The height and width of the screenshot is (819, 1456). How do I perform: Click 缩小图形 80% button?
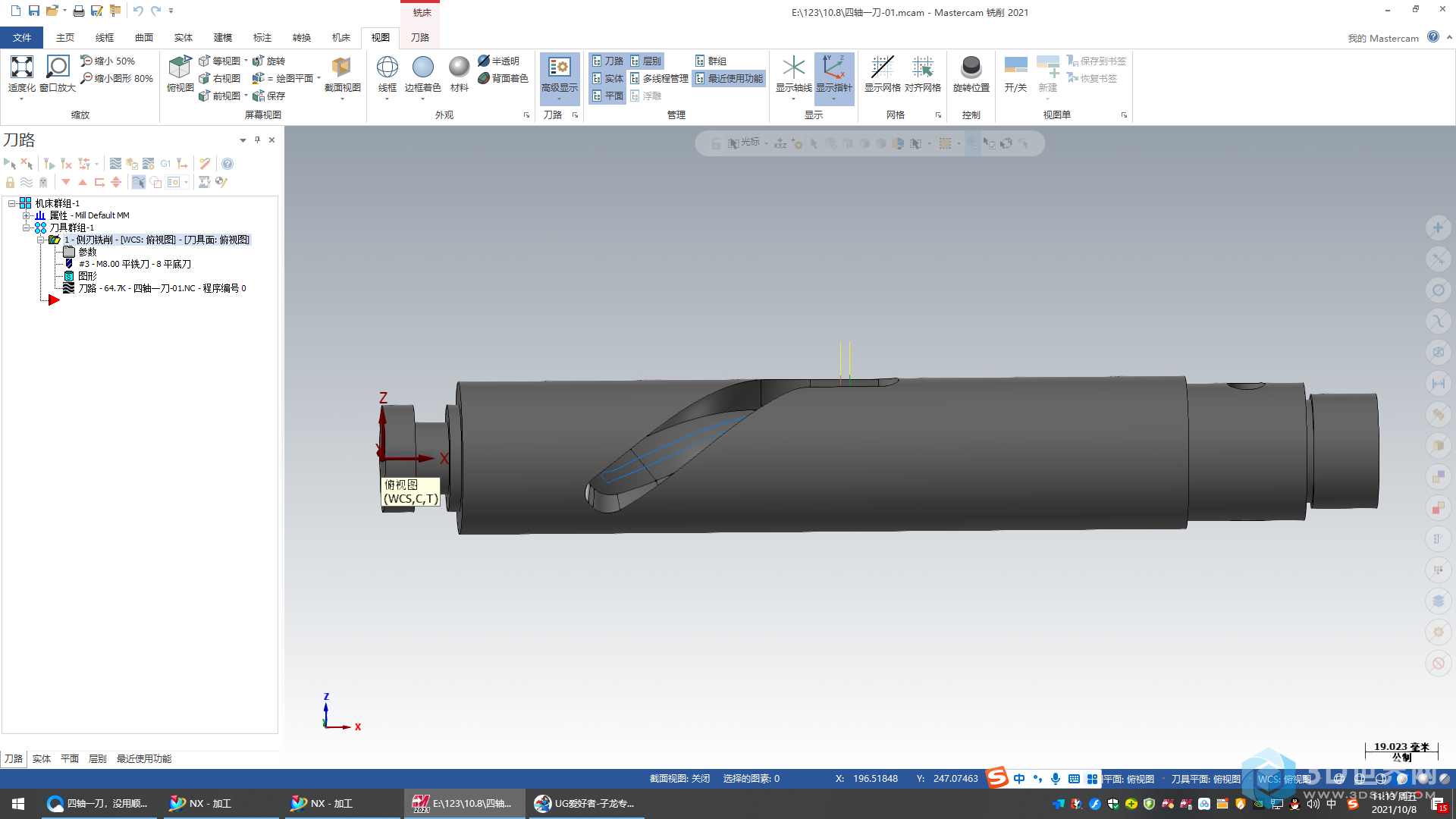coord(117,78)
